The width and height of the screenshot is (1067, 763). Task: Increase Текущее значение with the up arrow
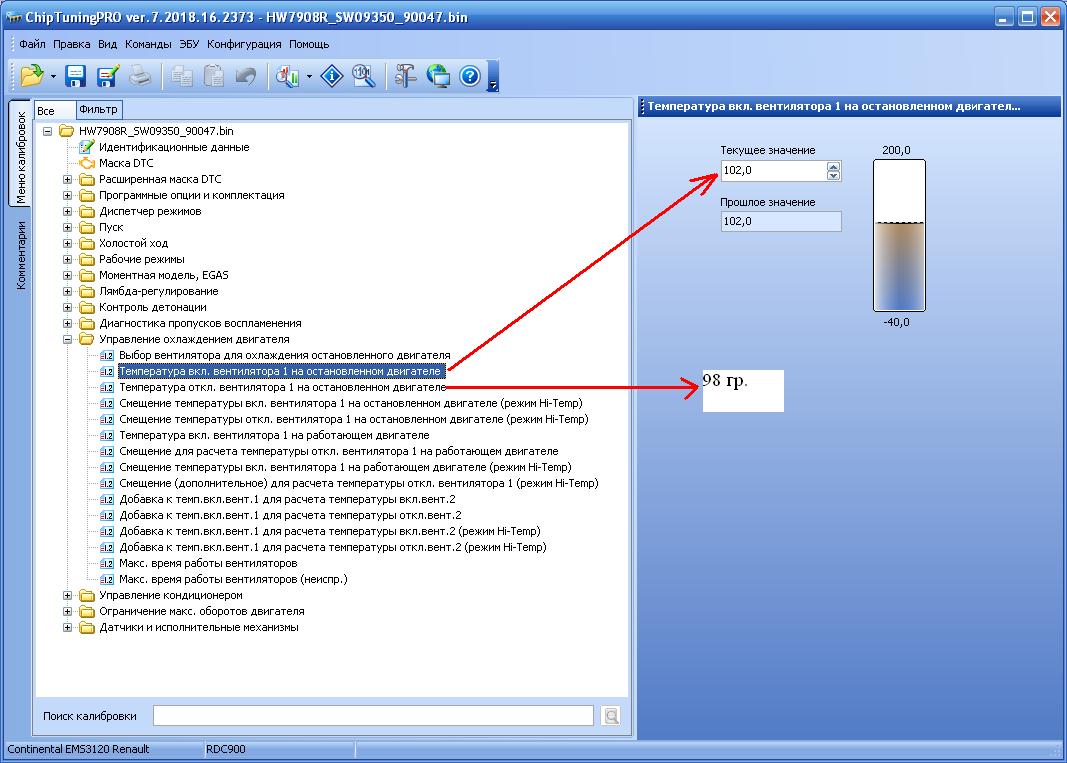pos(834,166)
